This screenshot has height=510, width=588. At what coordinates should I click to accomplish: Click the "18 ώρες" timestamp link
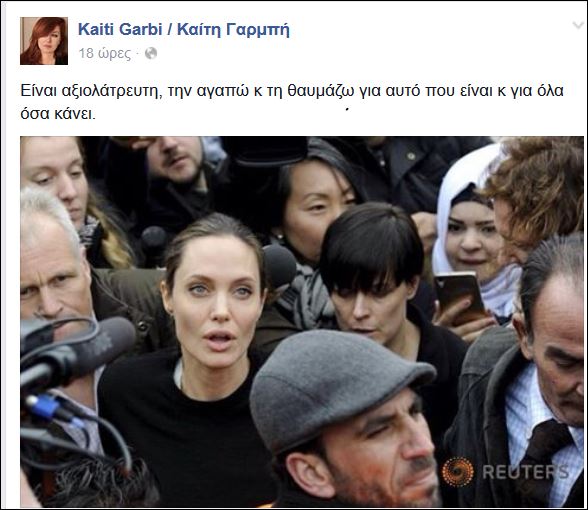point(105,54)
